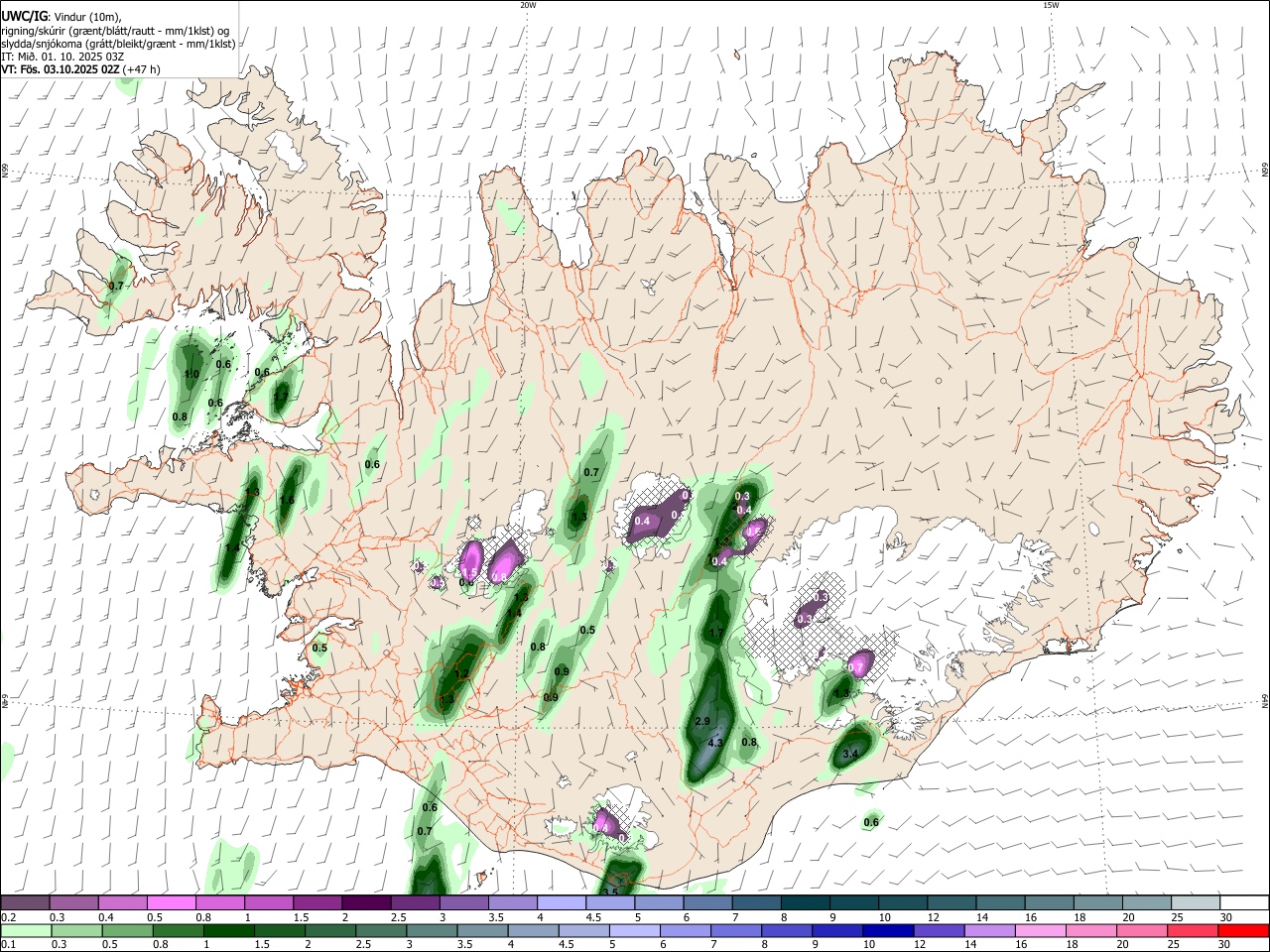Select the lower-legend swatch between 4 and 4.5
The width and height of the screenshot is (1270, 952).
click(534, 930)
